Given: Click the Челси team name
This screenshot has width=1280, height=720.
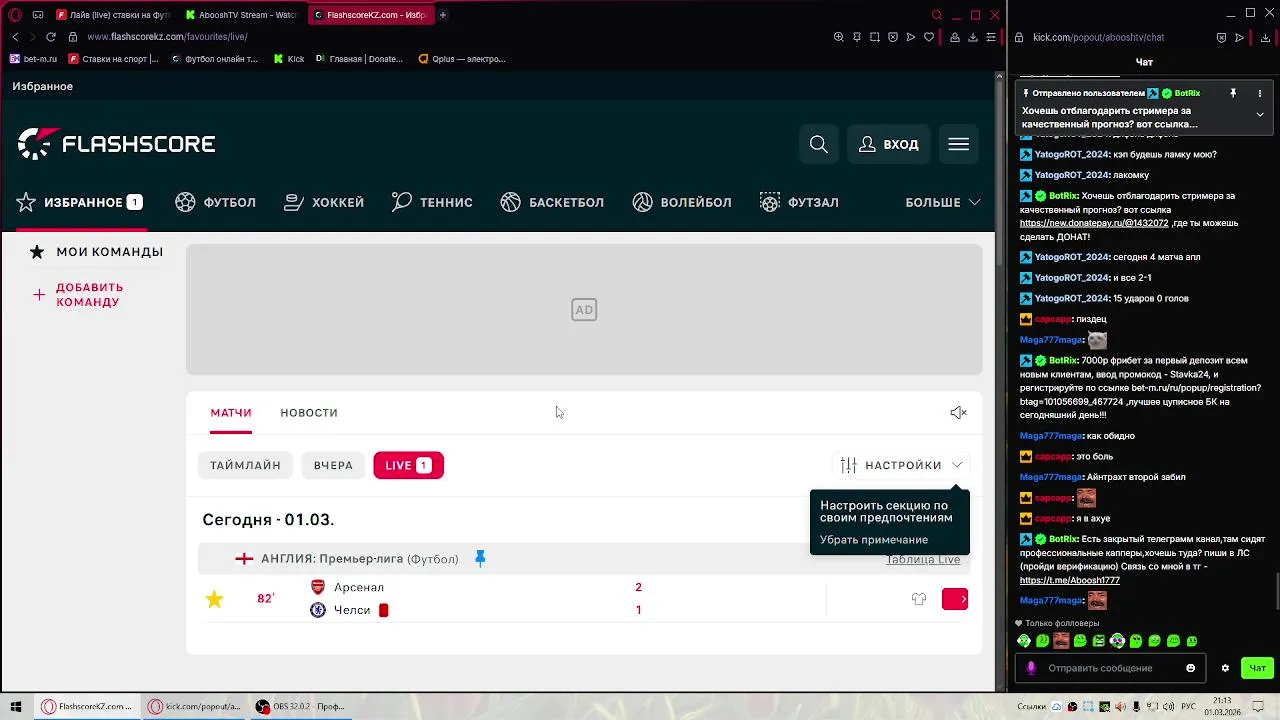Looking at the screenshot, I should pos(352,610).
